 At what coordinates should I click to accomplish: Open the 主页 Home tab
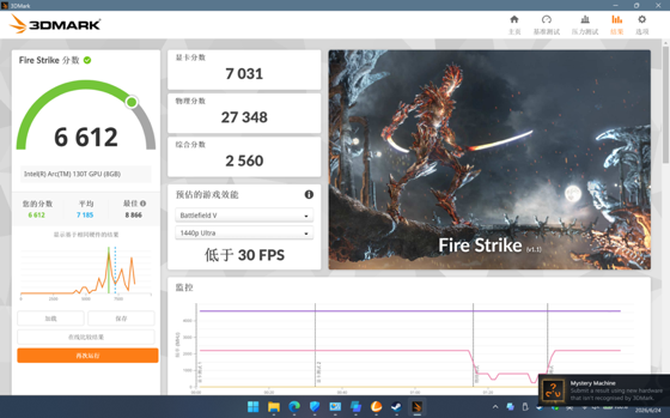coord(514,25)
